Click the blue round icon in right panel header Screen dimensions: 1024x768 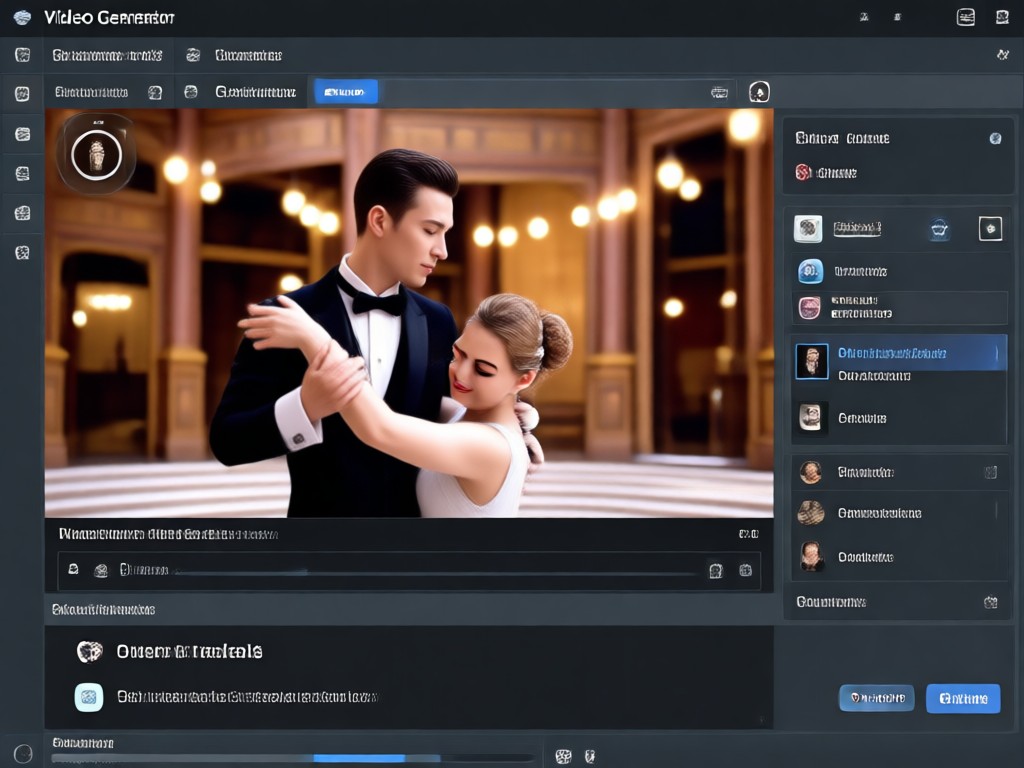coord(995,138)
